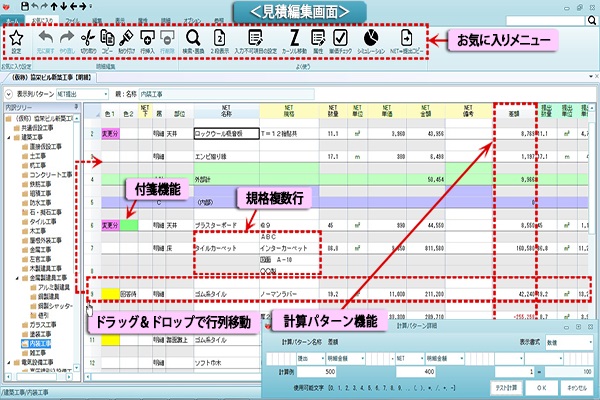The width and height of the screenshot is (600, 400).
Task: Click the 元に戻す undo arrow
Action: [44, 38]
